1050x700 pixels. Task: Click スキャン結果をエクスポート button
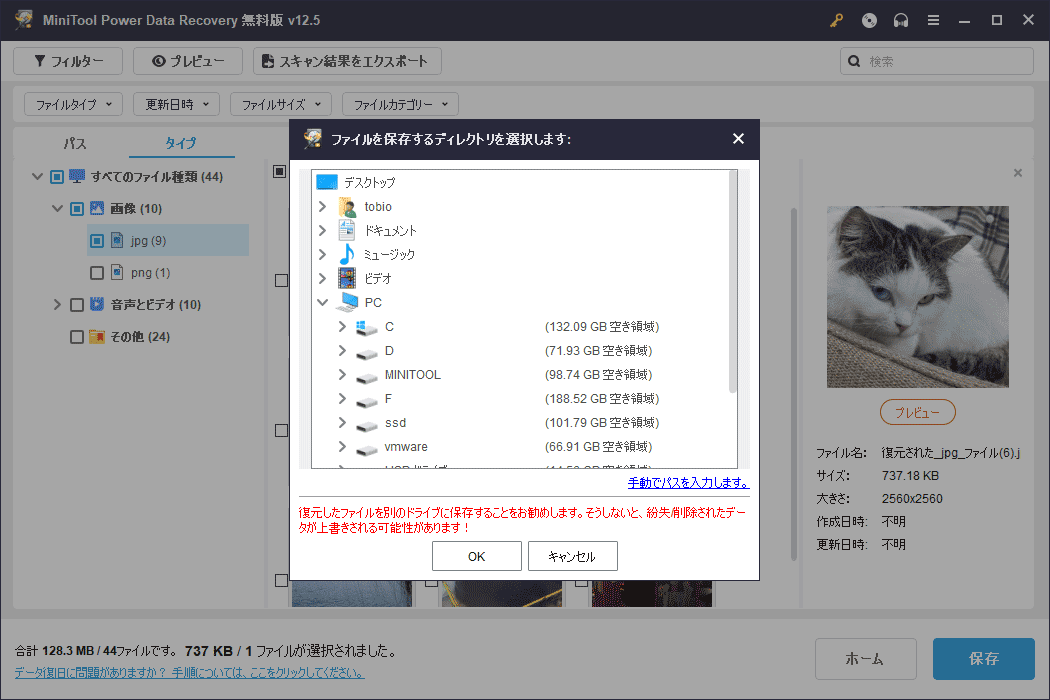[347, 61]
